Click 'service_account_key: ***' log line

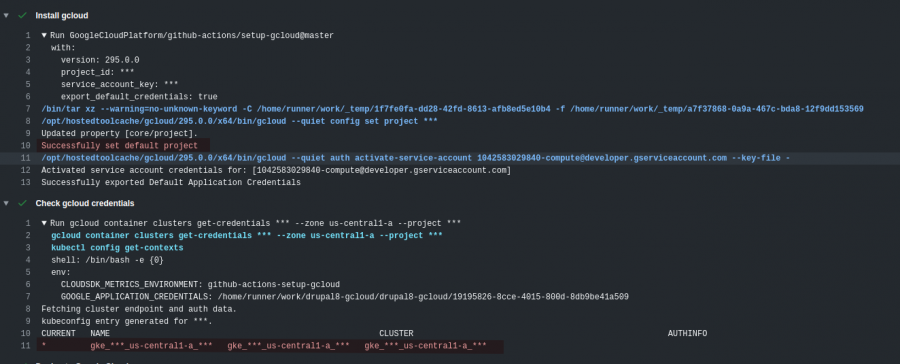[x=119, y=84]
